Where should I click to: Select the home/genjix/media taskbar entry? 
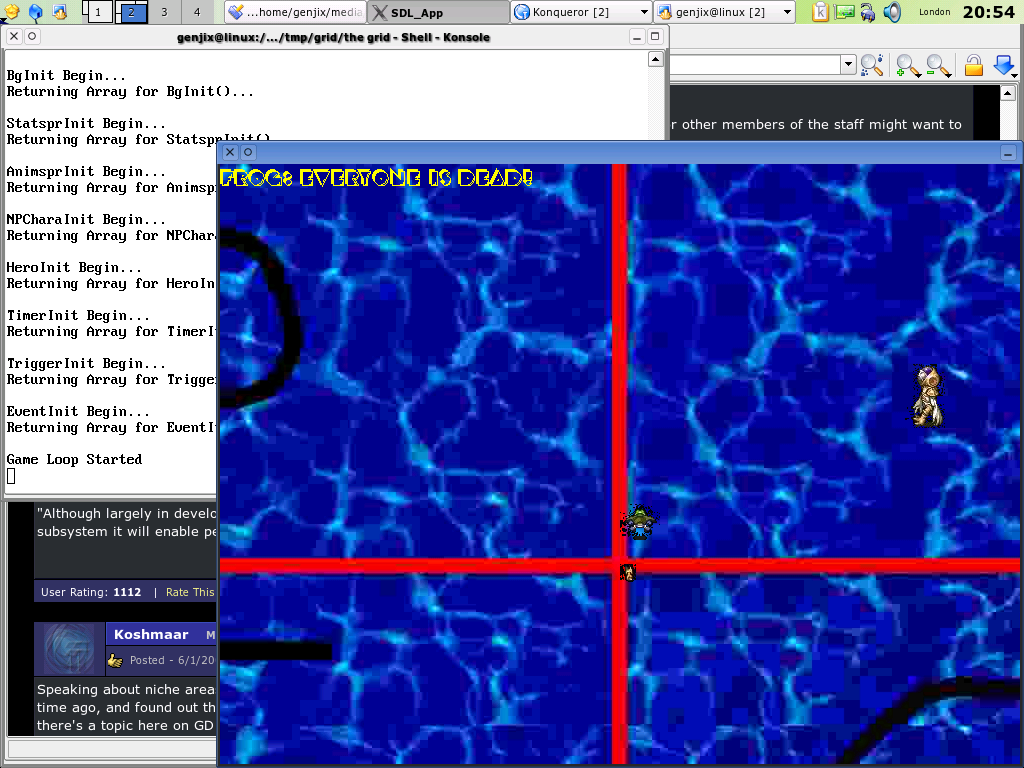[x=294, y=12]
